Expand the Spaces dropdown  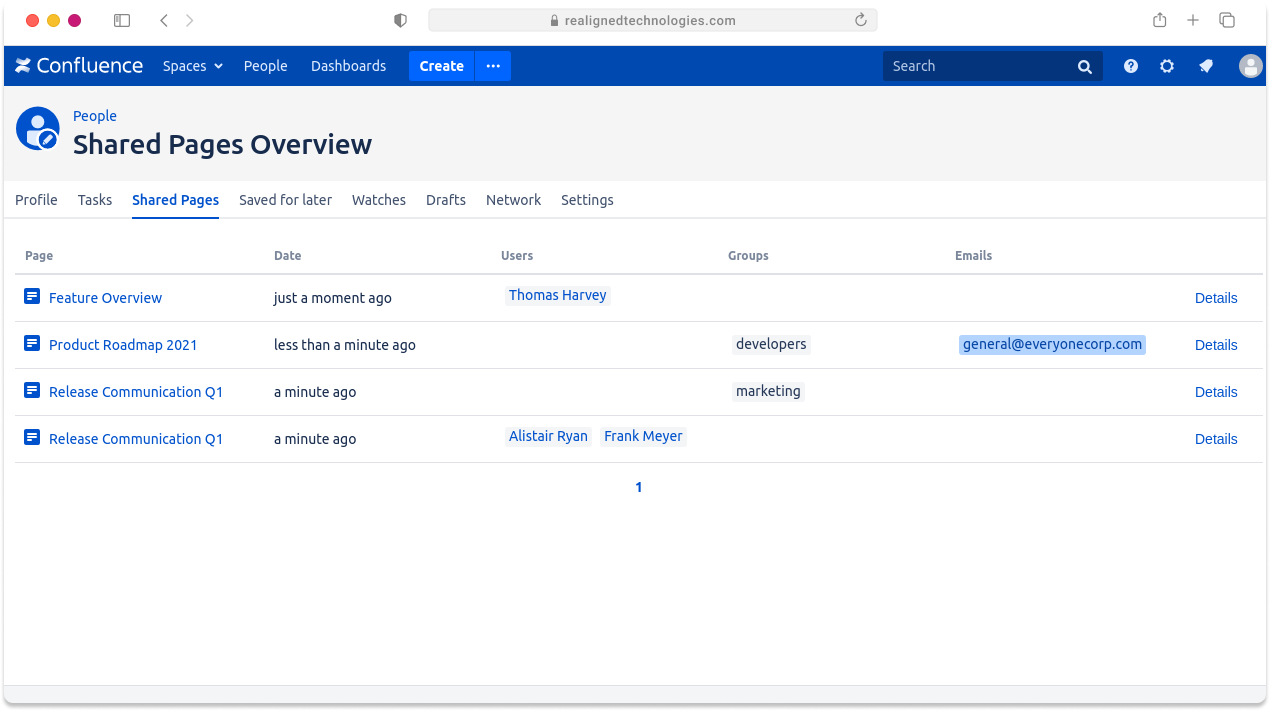click(192, 66)
